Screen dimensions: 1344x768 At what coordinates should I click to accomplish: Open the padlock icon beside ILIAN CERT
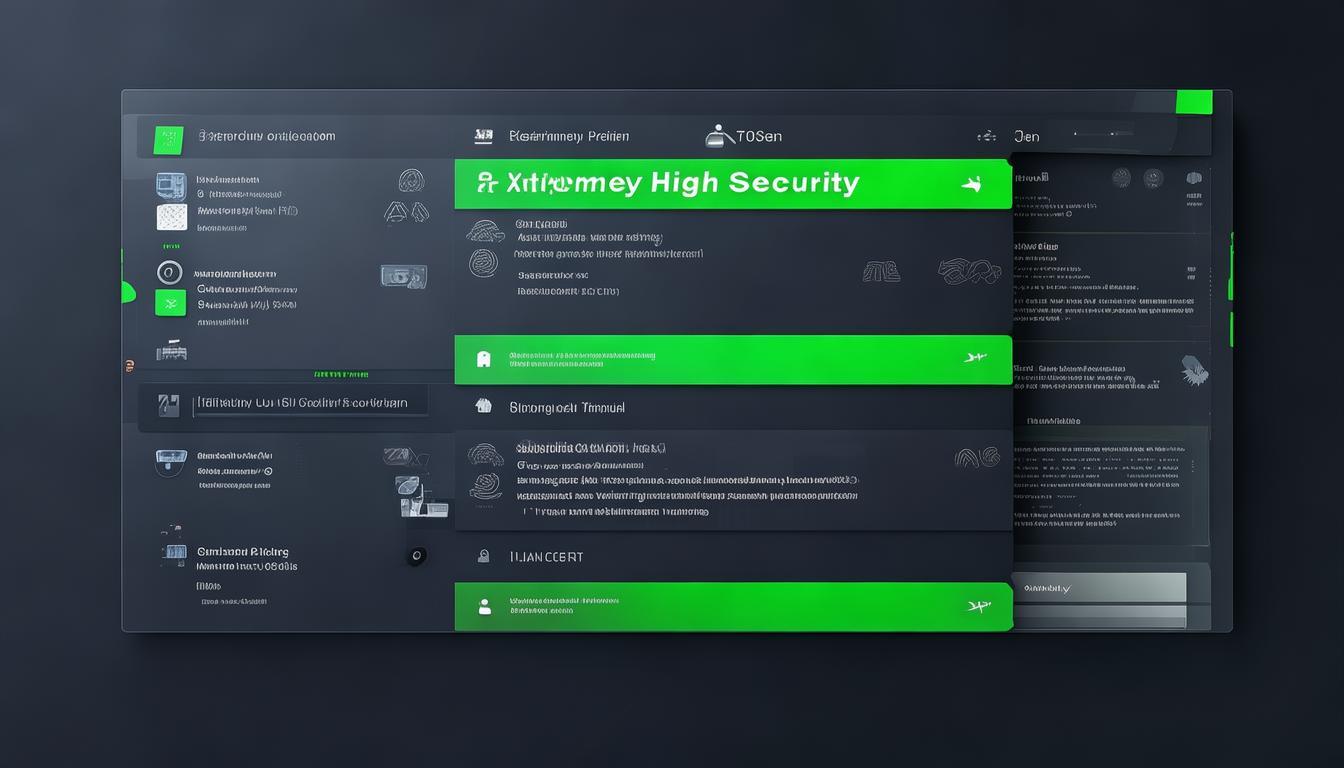point(483,556)
